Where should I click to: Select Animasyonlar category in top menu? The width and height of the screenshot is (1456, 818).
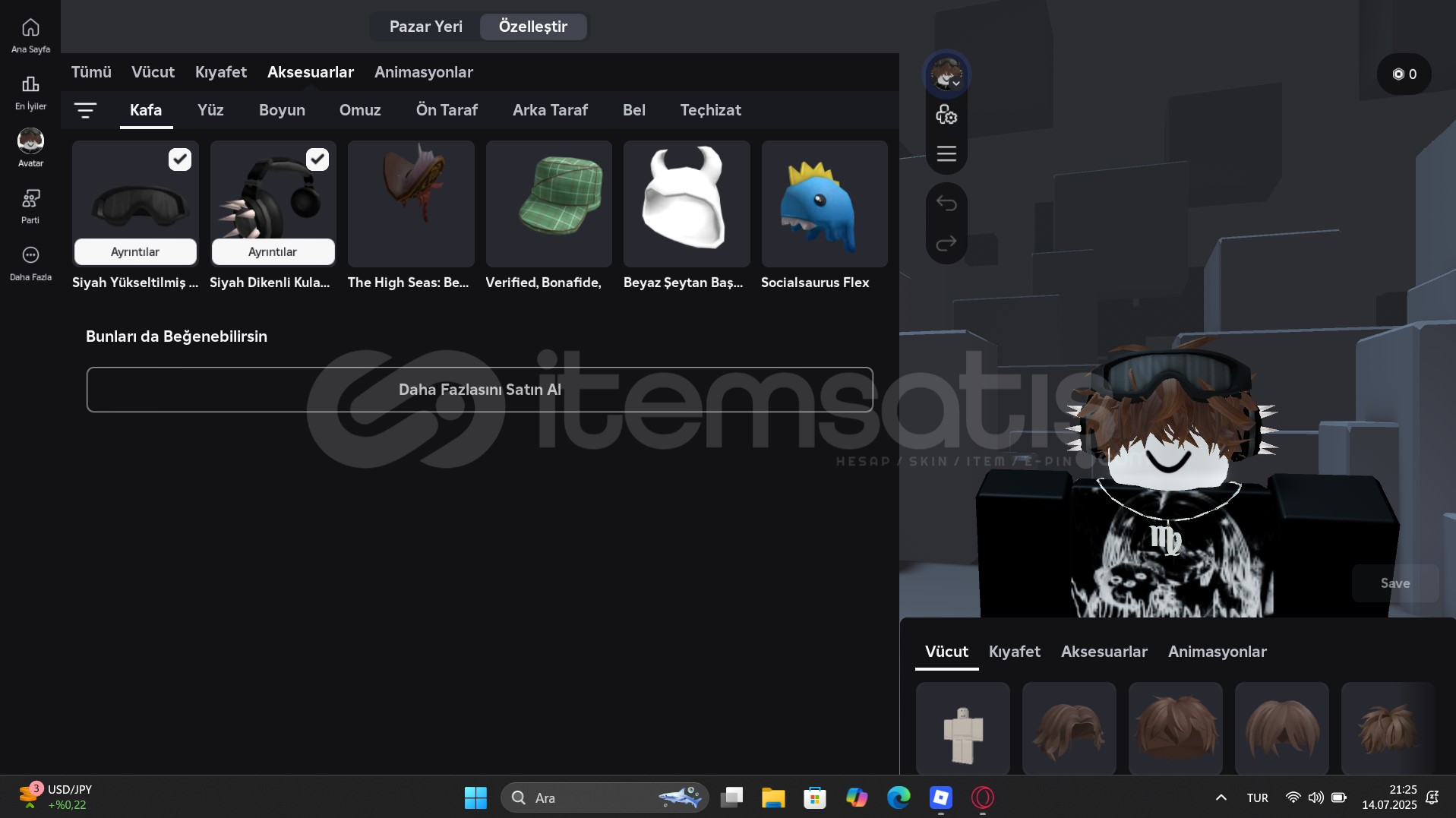pyautogui.click(x=423, y=72)
